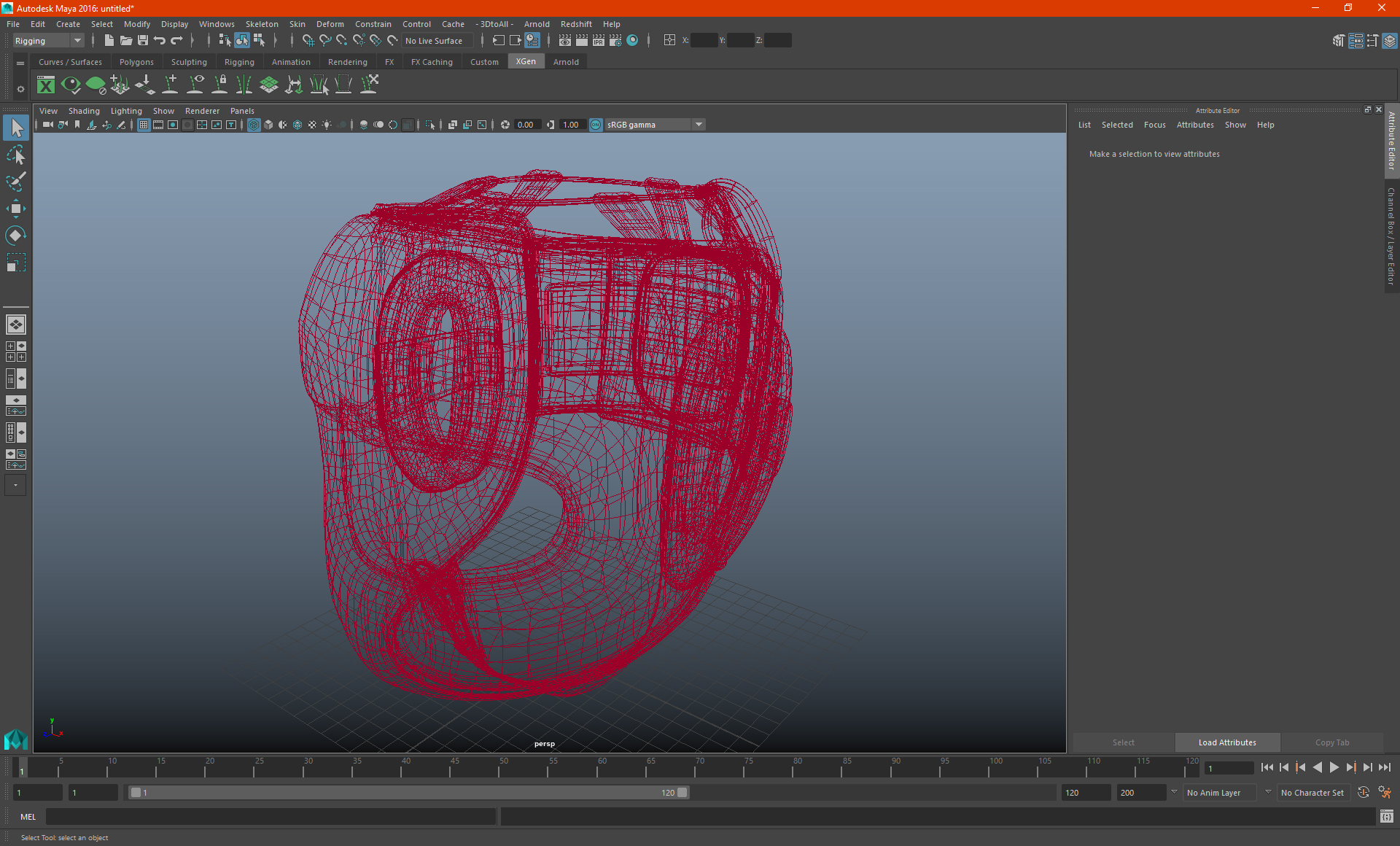This screenshot has height=846, width=1400.
Task: Expand the shelf options gear menu
Action: click(20, 89)
